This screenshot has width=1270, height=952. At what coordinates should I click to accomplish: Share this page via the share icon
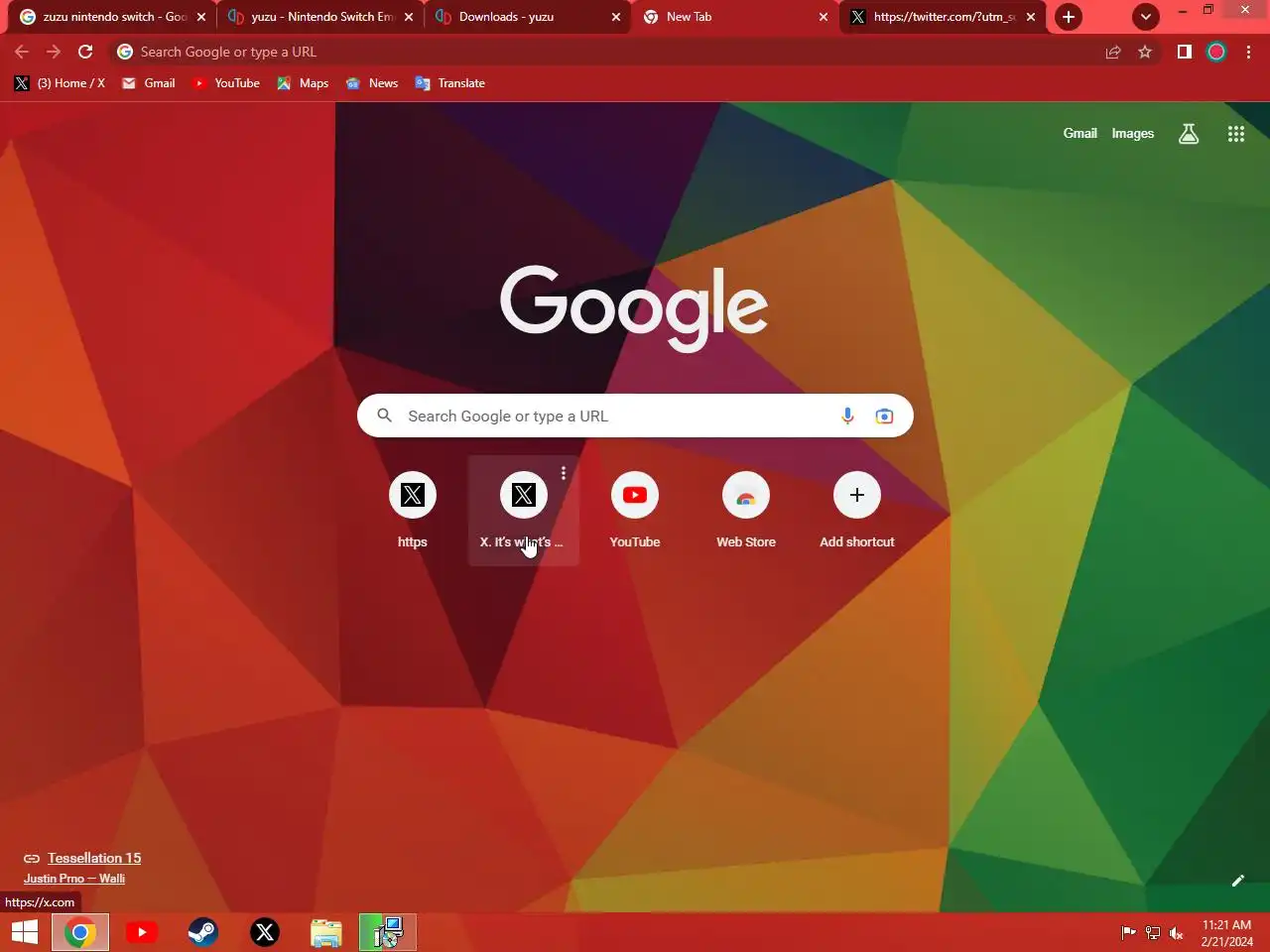pyautogui.click(x=1113, y=52)
